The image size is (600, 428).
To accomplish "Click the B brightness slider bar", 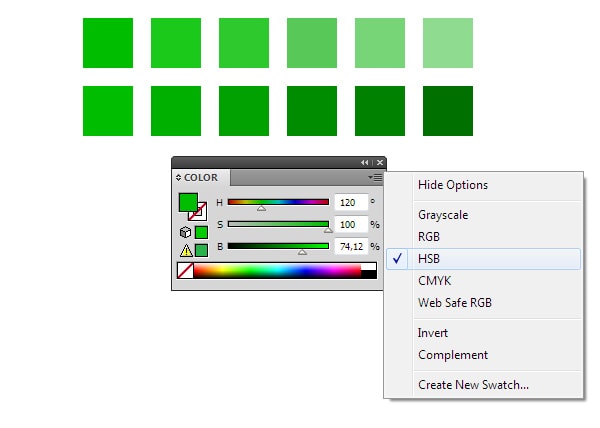I will click(278, 246).
